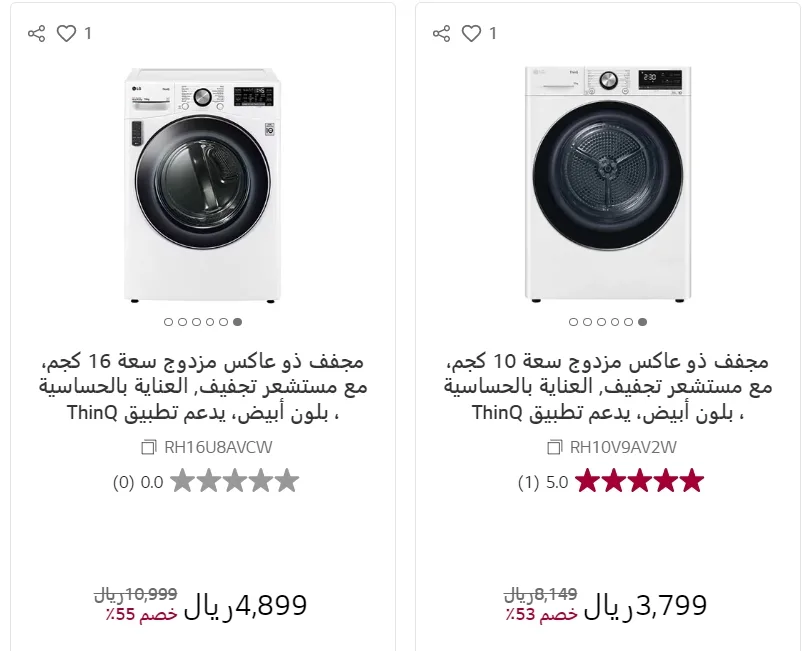Share the RH10V9AV2W 10 kg dryer
This screenshot has width=802, height=651.
pos(442,34)
